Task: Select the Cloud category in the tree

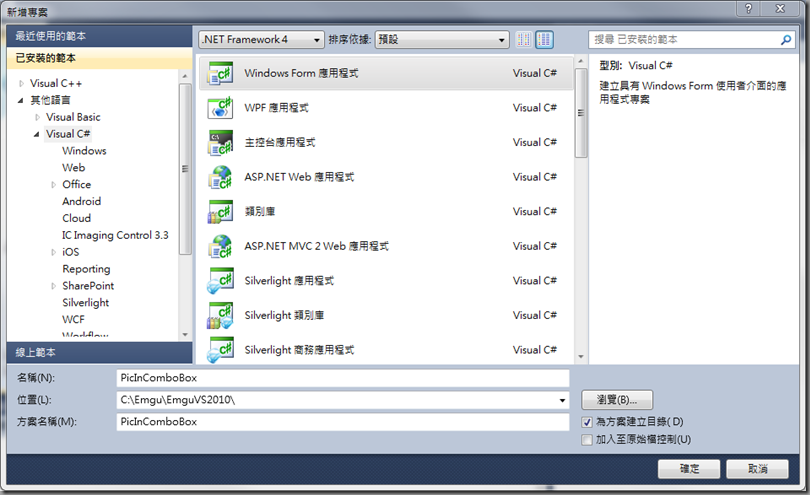Action: tap(76, 218)
